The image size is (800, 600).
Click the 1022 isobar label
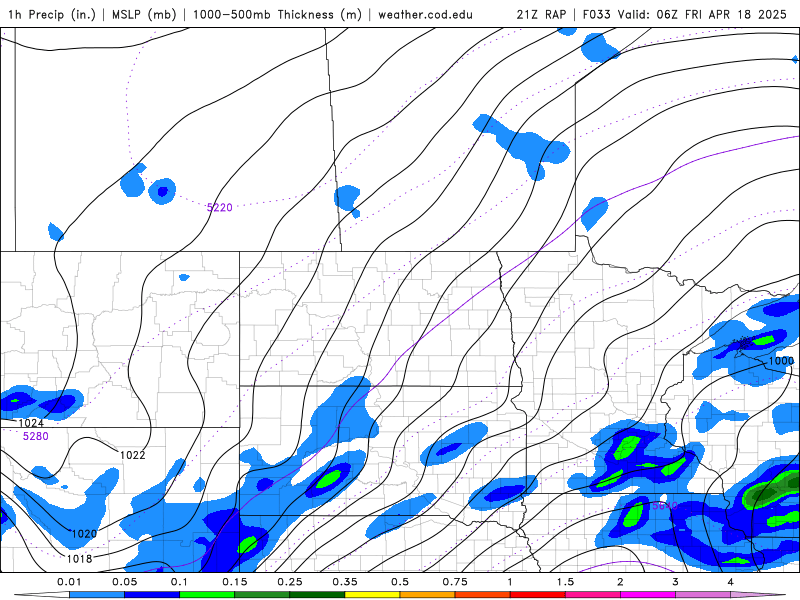[133, 455]
